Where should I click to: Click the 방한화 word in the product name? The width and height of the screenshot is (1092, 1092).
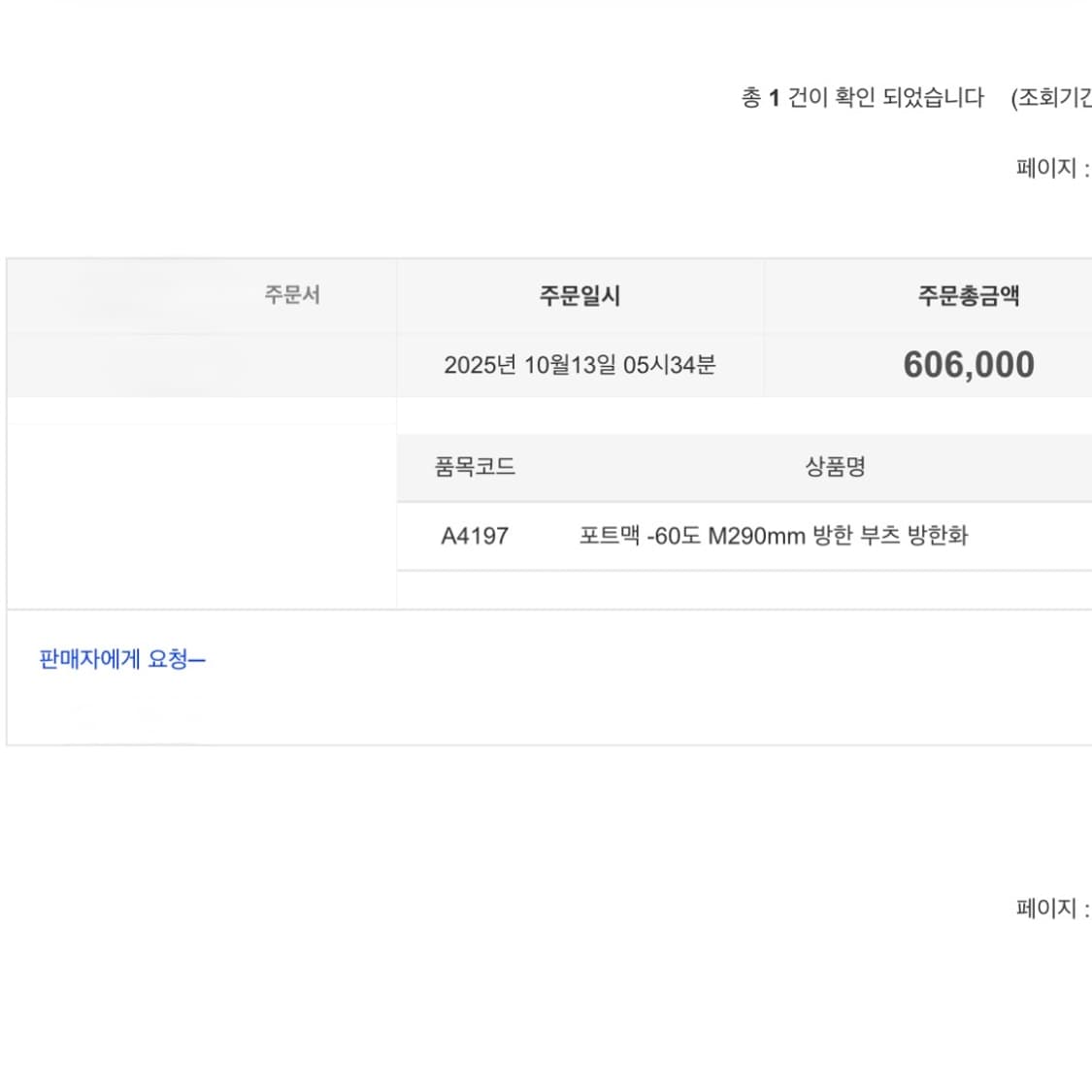coord(938,536)
